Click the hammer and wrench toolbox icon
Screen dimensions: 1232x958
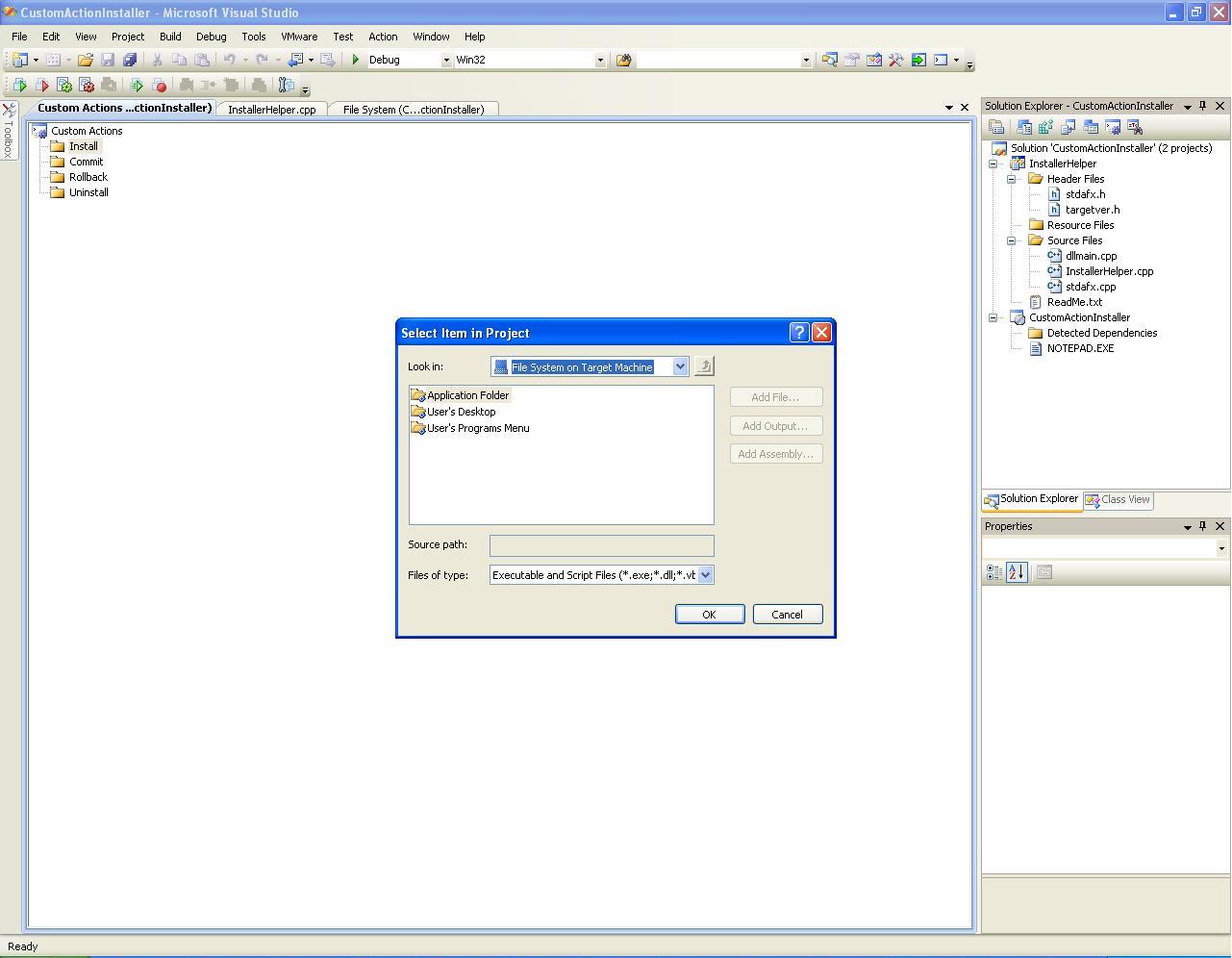pyautogui.click(x=895, y=60)
